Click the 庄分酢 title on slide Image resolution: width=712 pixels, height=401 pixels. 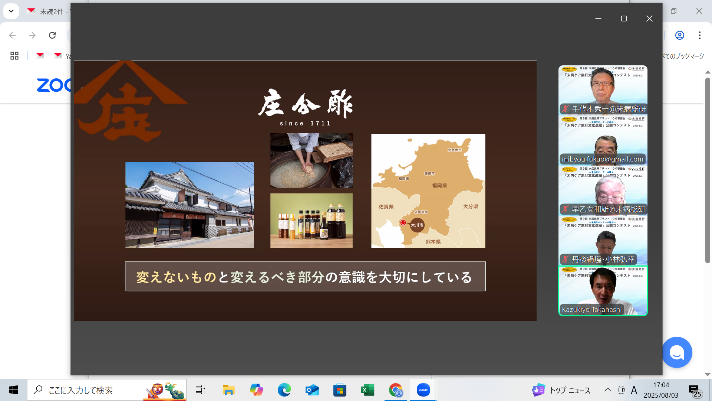(306, 104)
